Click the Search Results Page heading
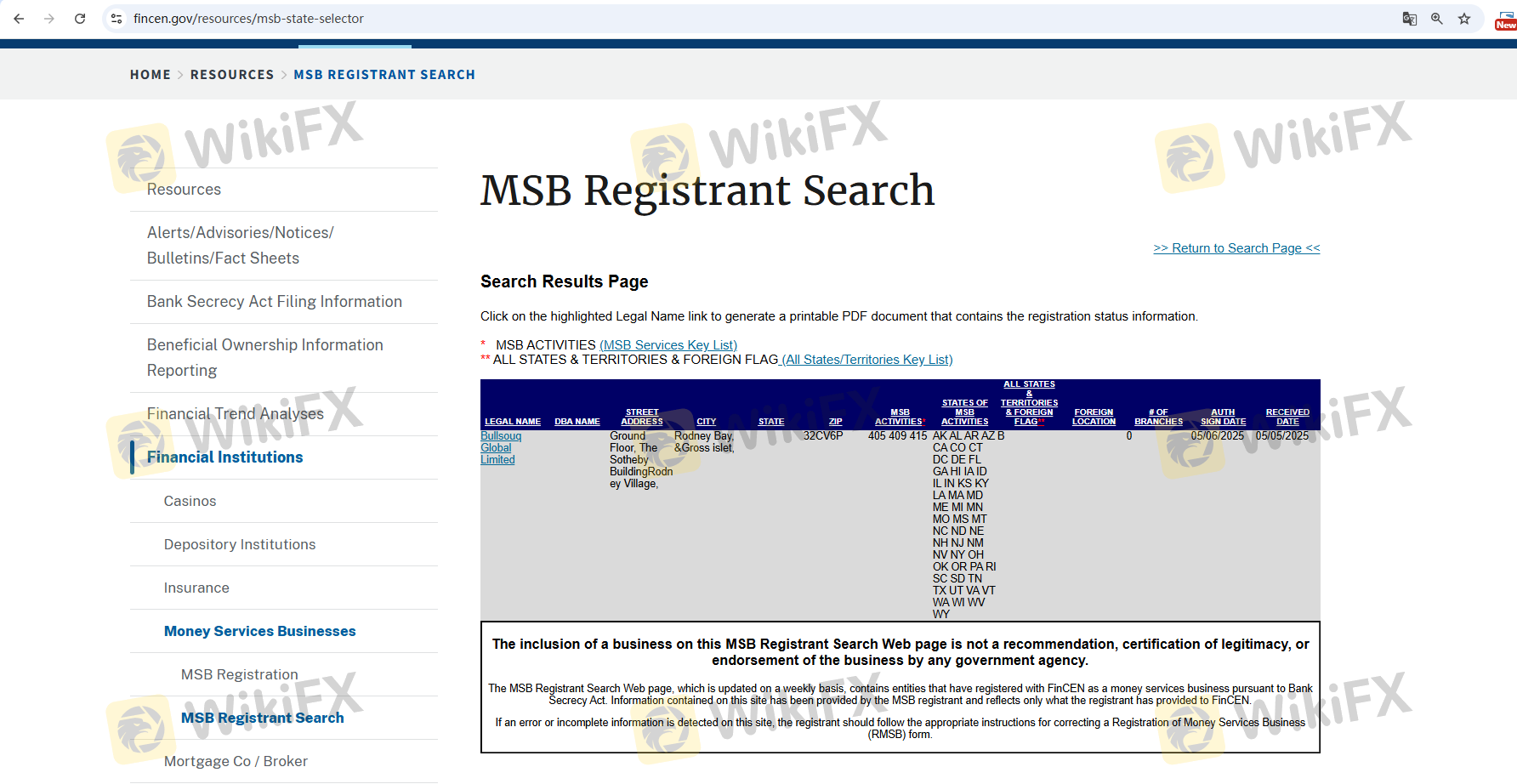 coord(565,281)
